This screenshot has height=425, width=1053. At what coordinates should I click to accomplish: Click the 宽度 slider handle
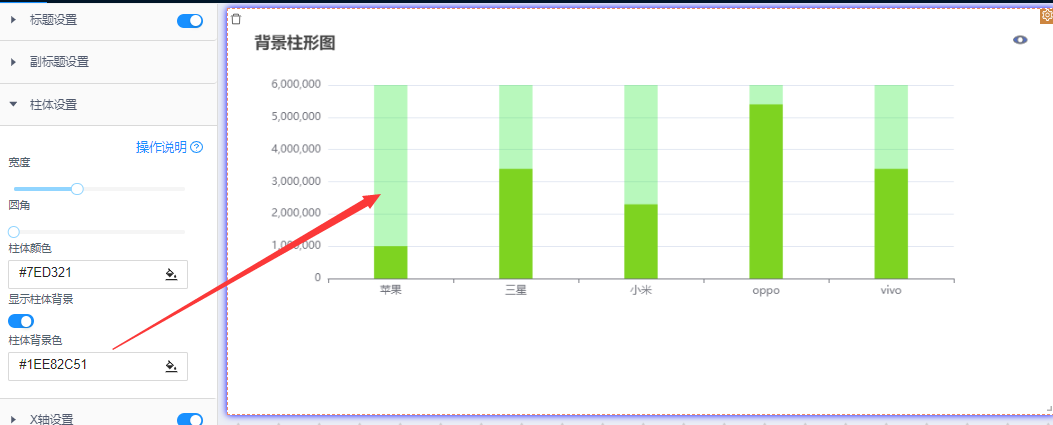77,189
